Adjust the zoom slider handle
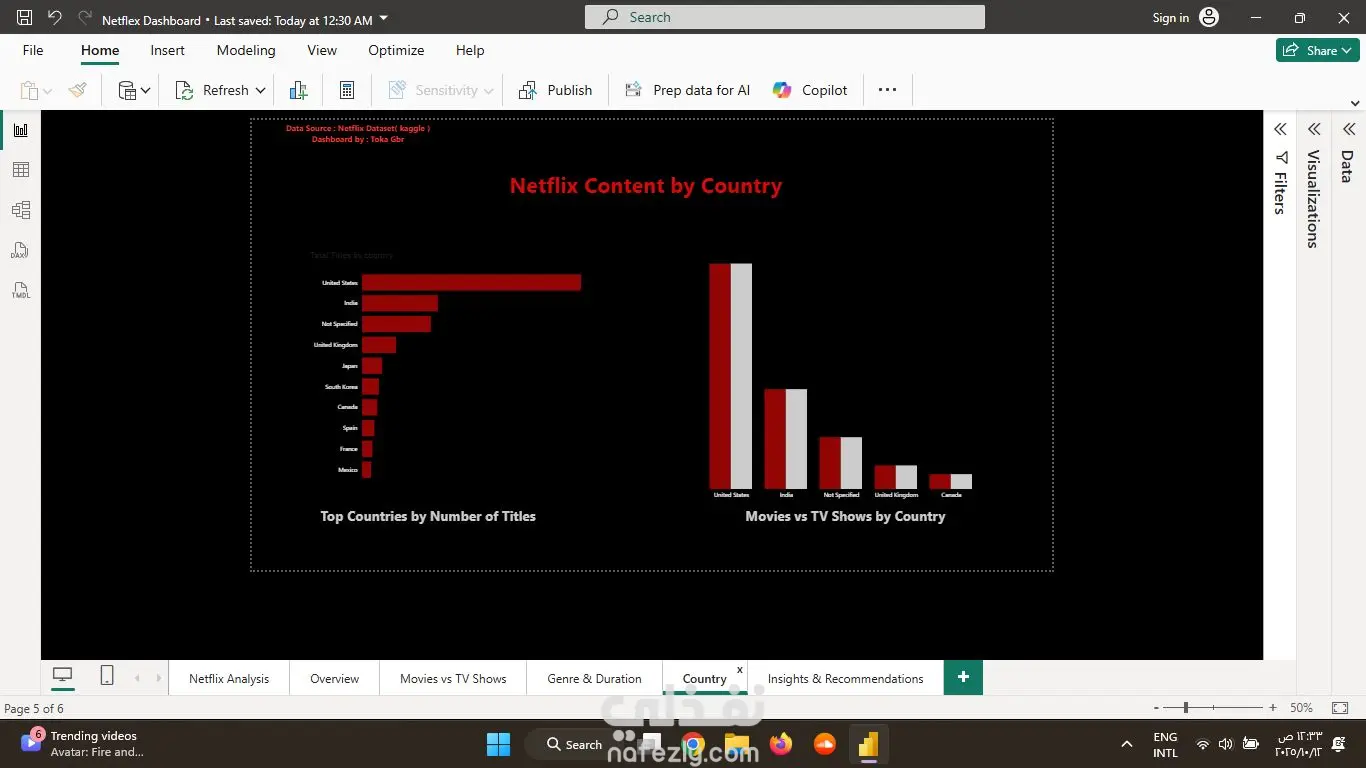Image resolution: width=1366 pixels, height=768 pixels. click(x=1186, y=708)
